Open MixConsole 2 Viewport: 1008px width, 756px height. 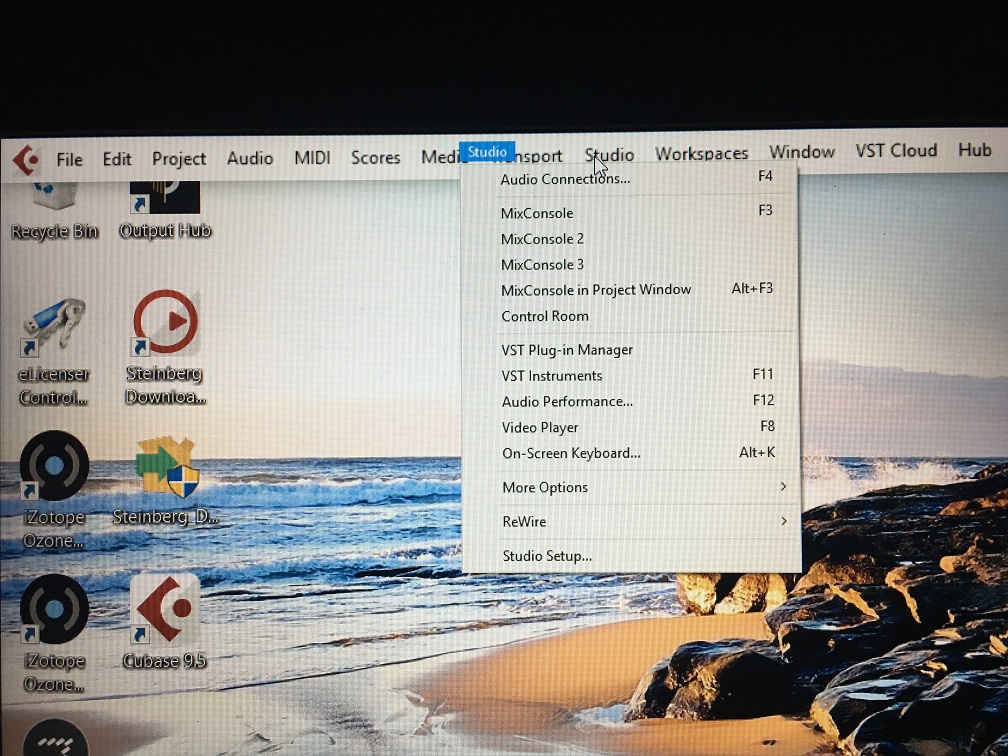[x=630, y=238]
